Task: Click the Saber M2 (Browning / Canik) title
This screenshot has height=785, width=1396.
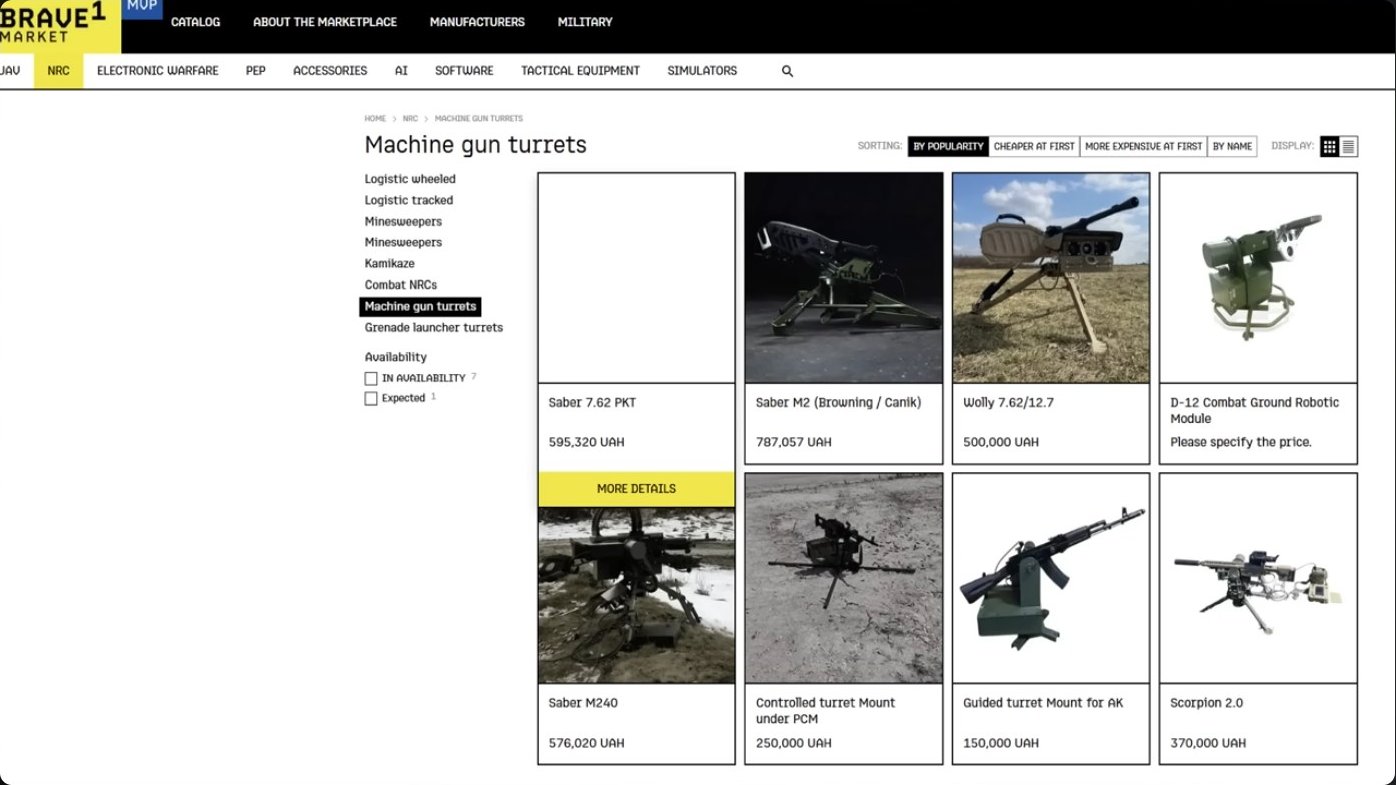Action: coord(838,403)
